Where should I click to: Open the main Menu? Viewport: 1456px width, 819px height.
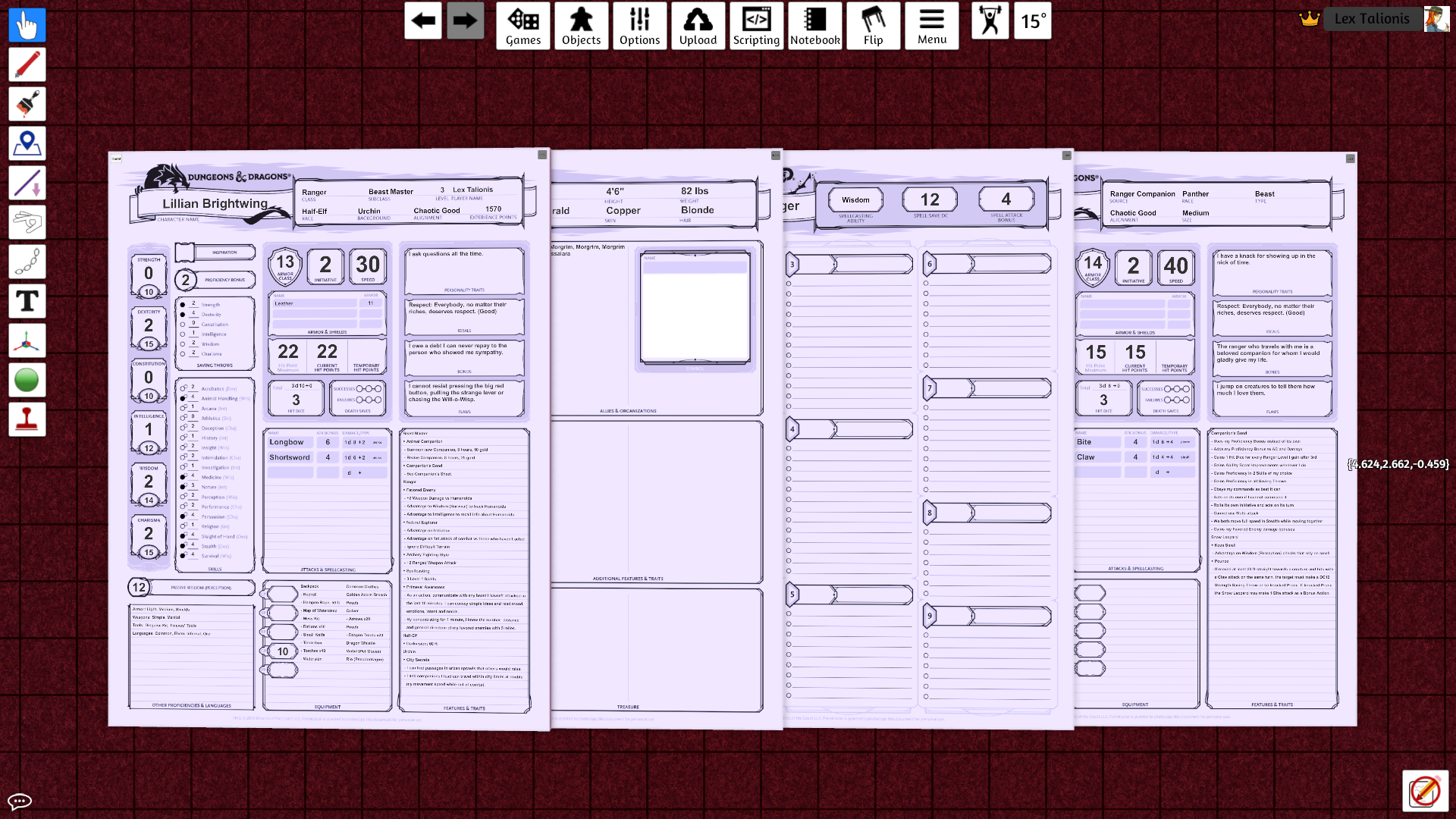pos(932,26)
